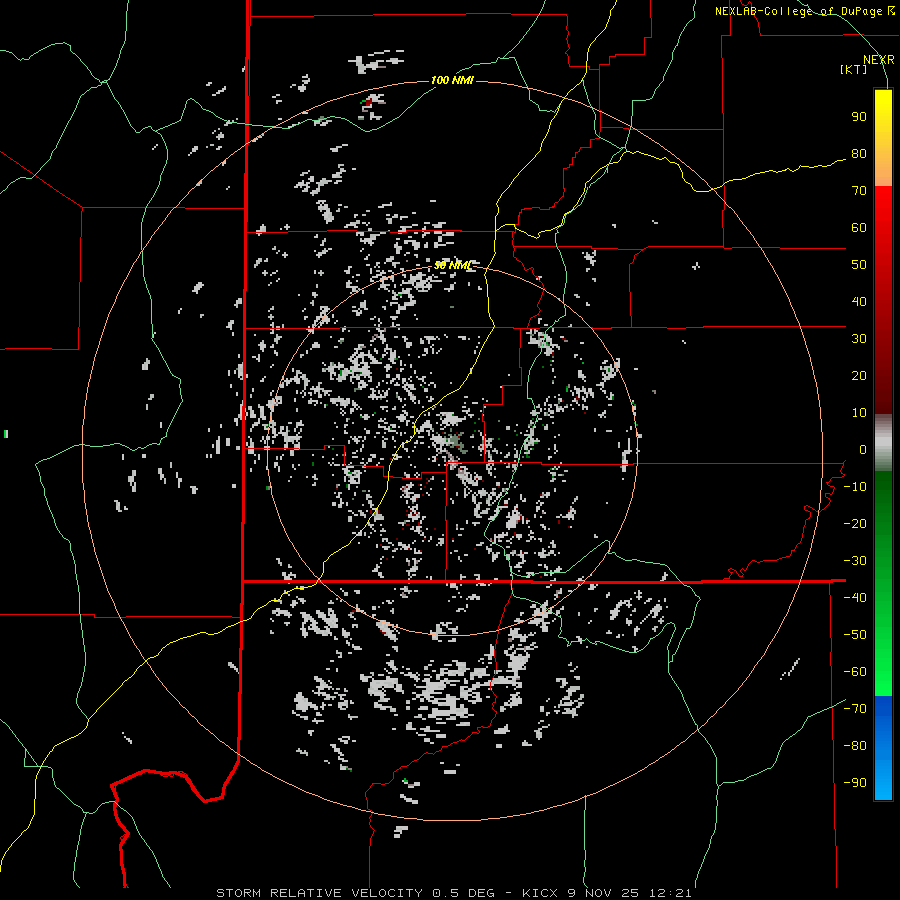Click the -30 value on velocity scale
This screenshot has width=900, height=900.
855,561
